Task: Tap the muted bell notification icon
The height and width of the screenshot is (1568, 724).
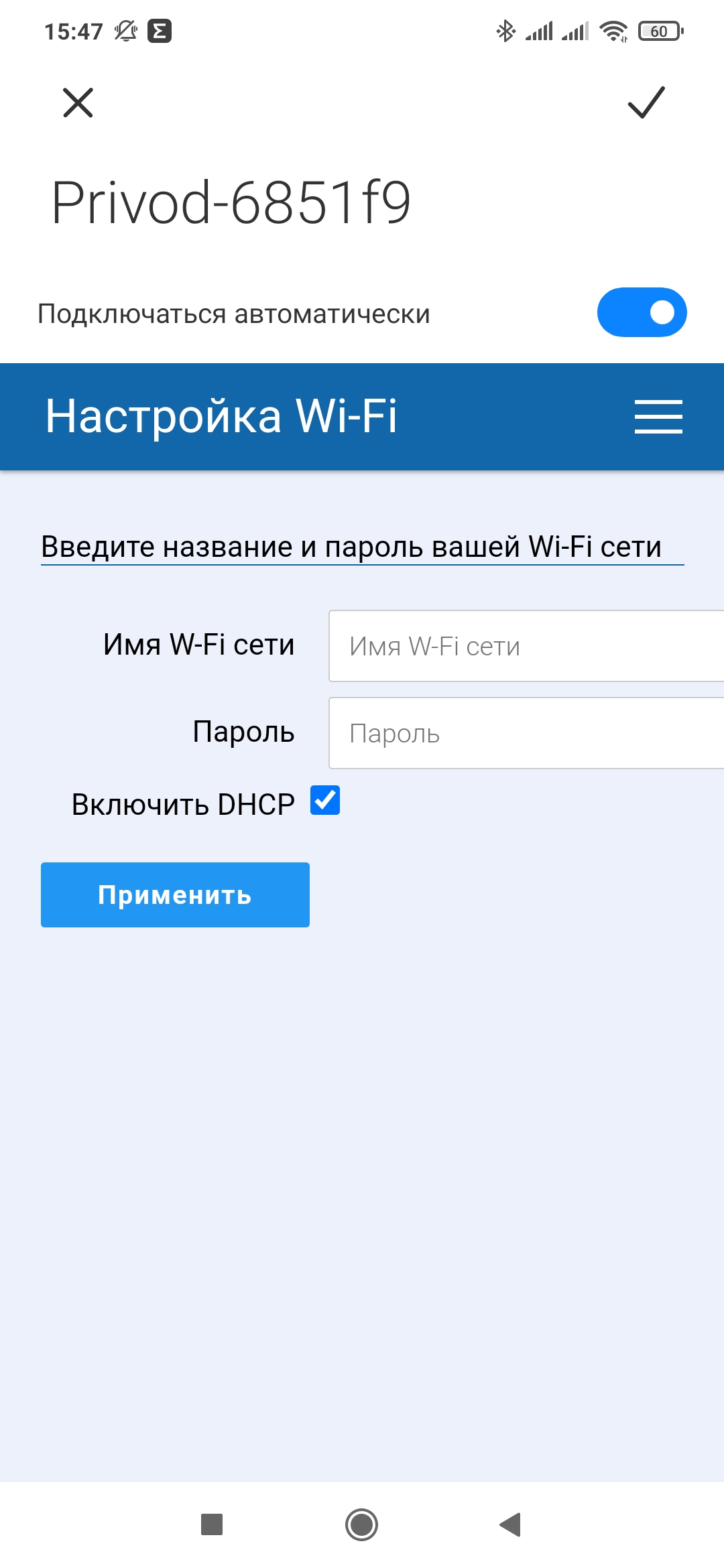Action: coord(125,31)
